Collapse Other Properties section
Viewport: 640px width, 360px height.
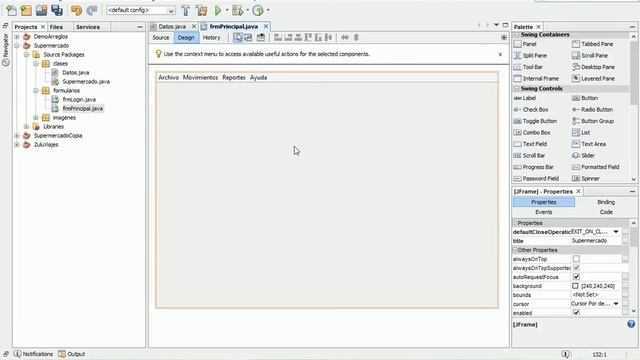pos(515,250)
